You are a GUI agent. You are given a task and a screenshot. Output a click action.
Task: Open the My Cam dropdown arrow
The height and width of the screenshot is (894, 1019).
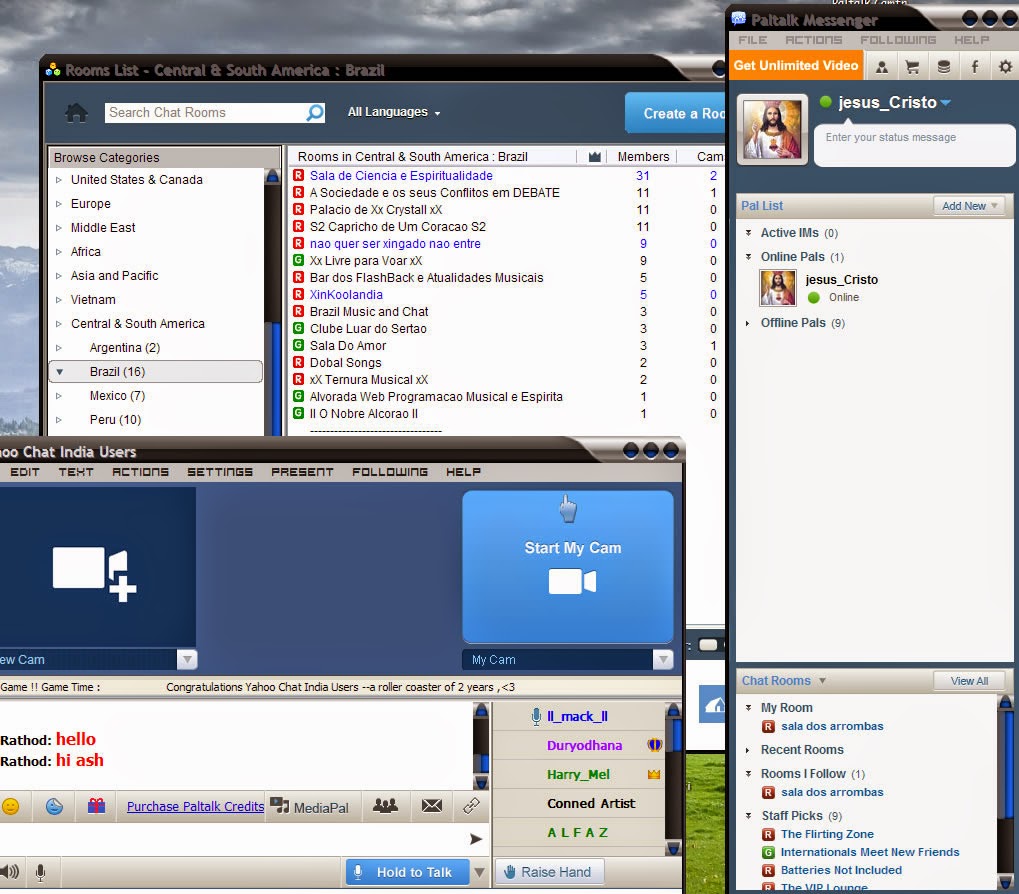pos(663,659)
